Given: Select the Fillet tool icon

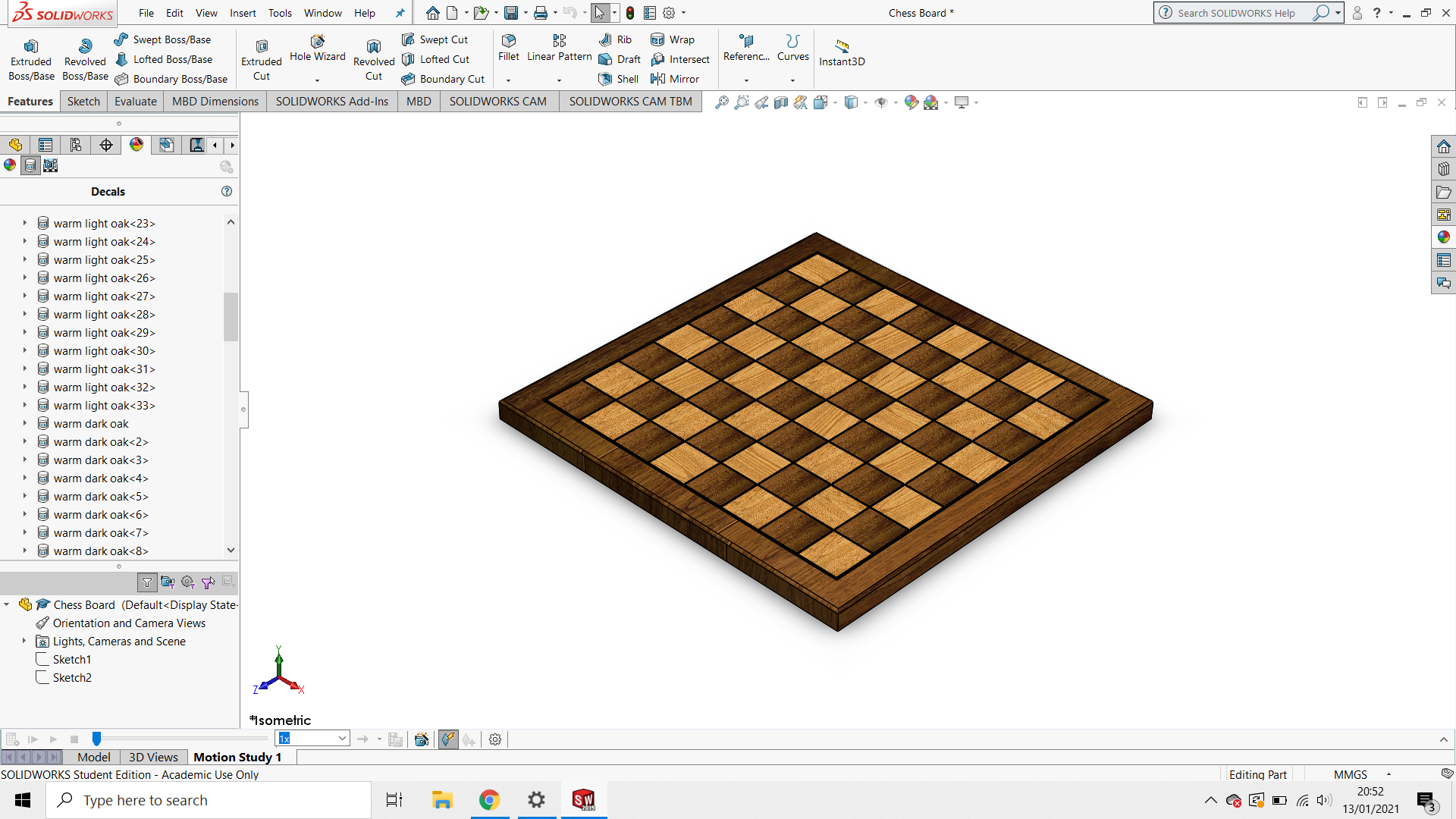Looking at the screenshot, I should tap(508, 40).
